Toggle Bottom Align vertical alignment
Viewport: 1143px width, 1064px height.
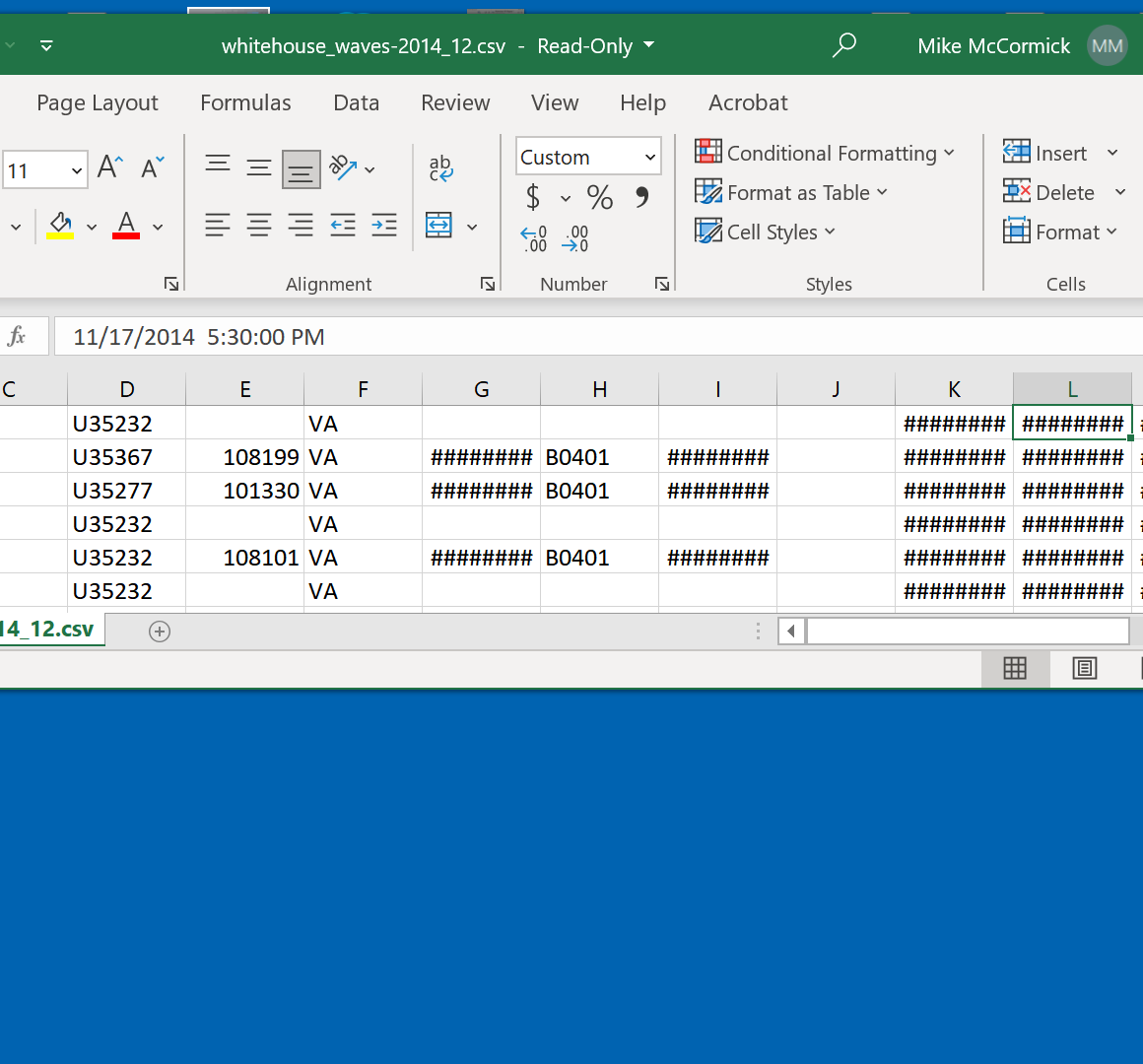pos(301,169)
